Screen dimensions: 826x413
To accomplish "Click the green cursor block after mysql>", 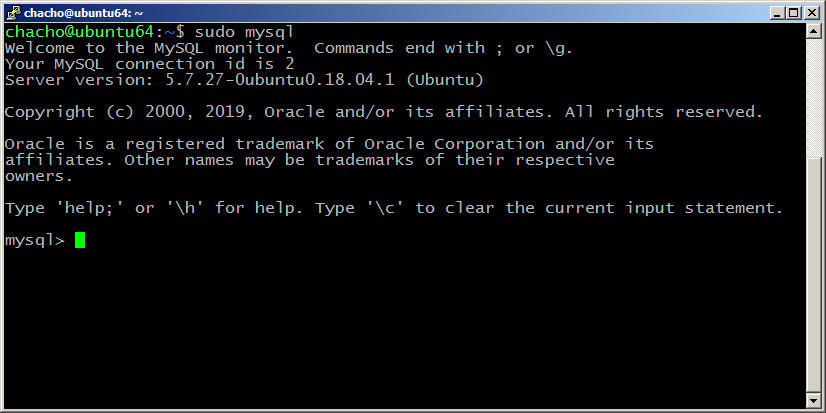I will (80, 240).
